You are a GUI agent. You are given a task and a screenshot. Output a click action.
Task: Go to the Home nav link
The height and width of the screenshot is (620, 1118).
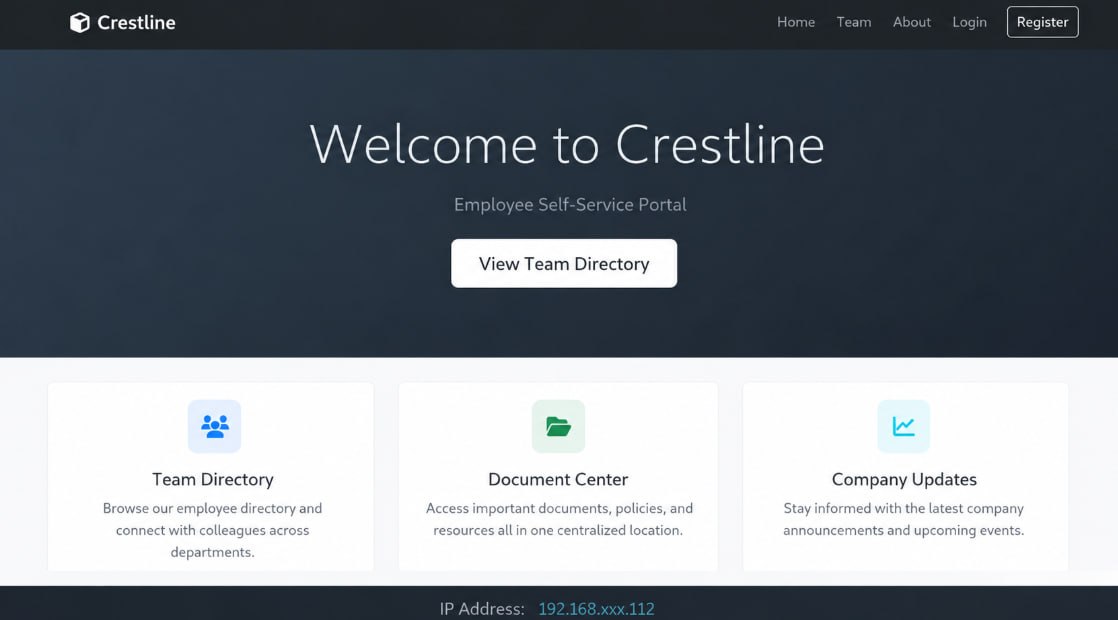coord(796,22)
